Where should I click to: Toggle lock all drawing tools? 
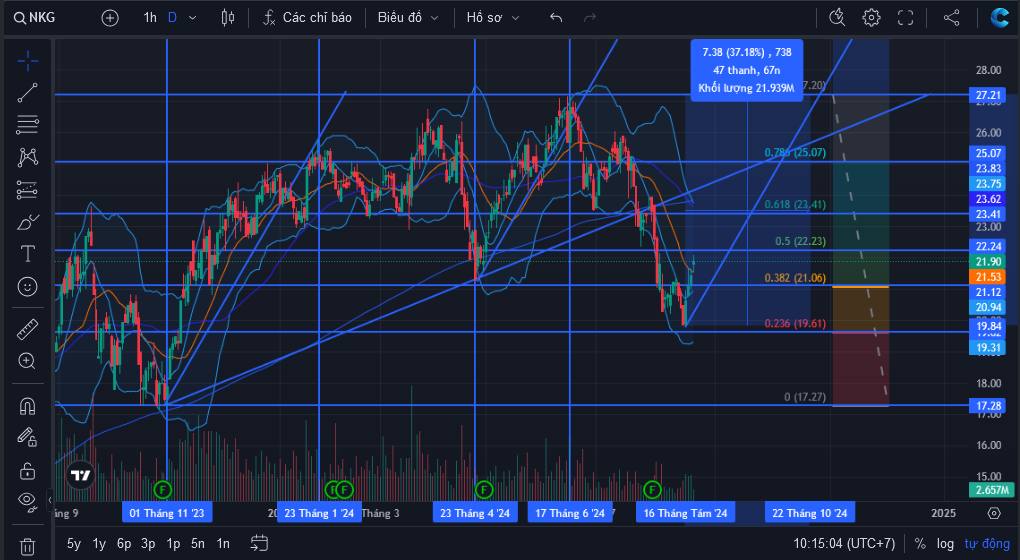(27, 470)
